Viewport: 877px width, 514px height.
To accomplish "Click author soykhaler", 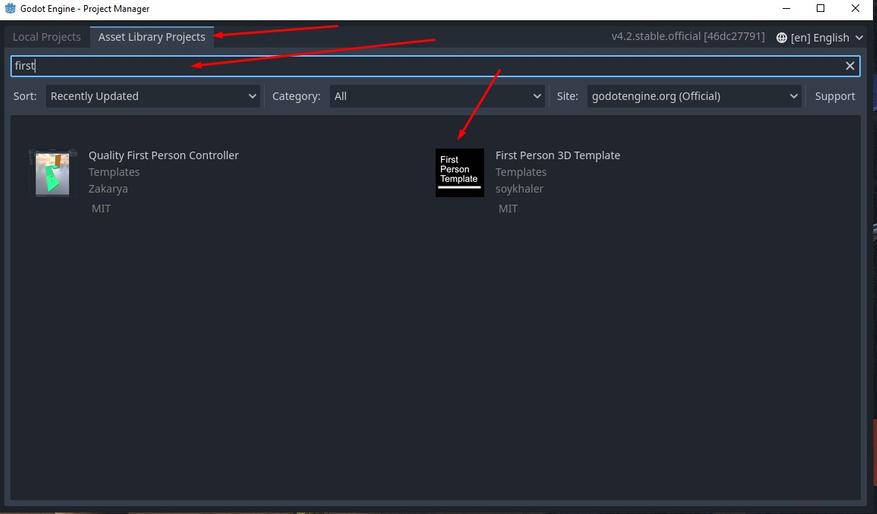I will pyautogui.click(x=519, y=189).
